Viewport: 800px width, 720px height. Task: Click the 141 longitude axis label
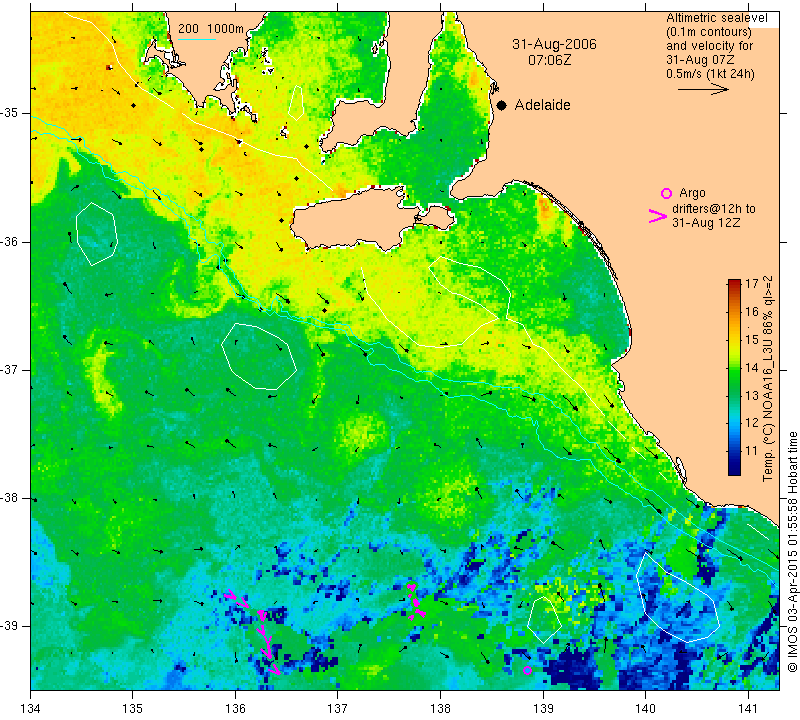click(748, 708)
